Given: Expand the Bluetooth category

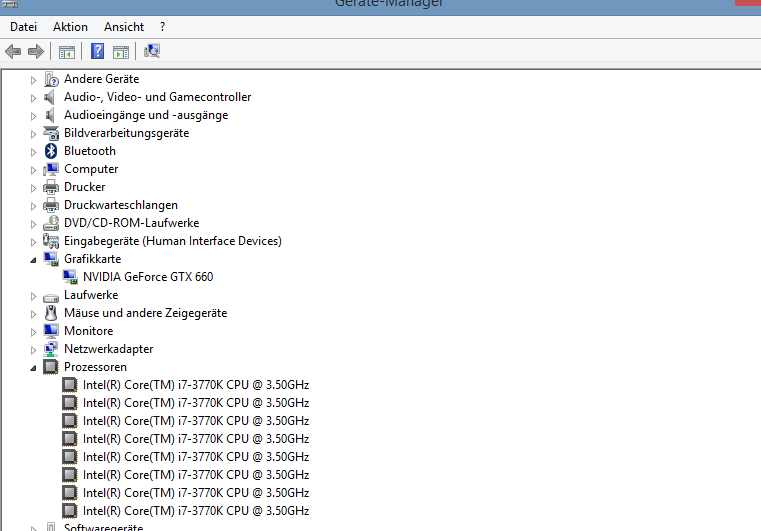Looking at the screenshot, I should (33, 152).
